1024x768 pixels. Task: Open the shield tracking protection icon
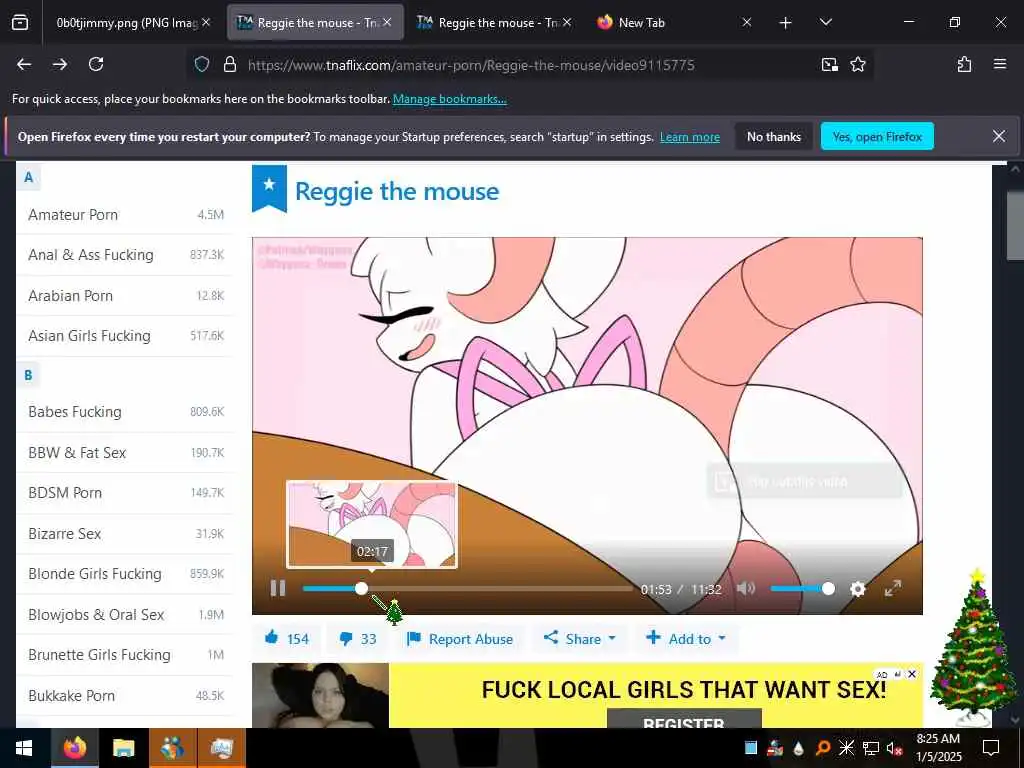click(x=202, y=64)
